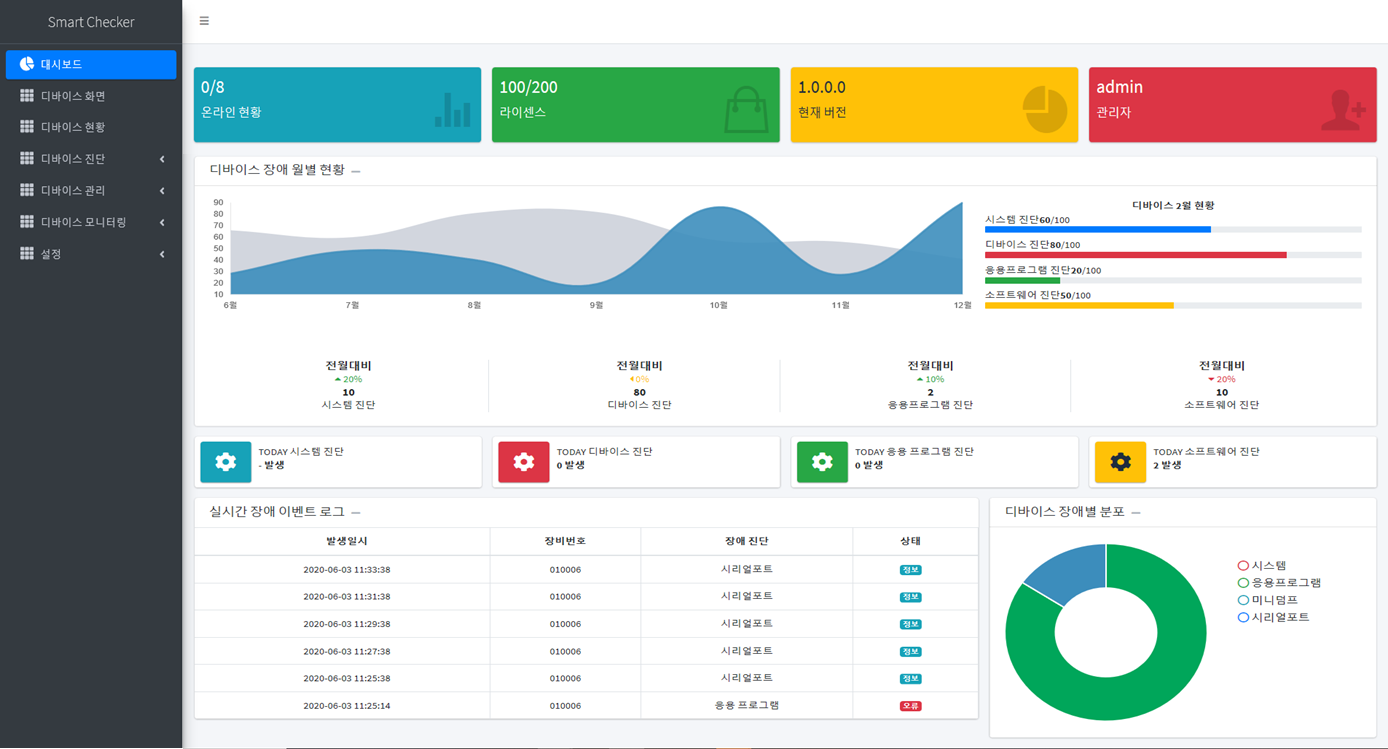Click the grid icon next to 디바이스 모니터링
Viewport: 1388px width, 749px height.
click(x=27, y=222)
